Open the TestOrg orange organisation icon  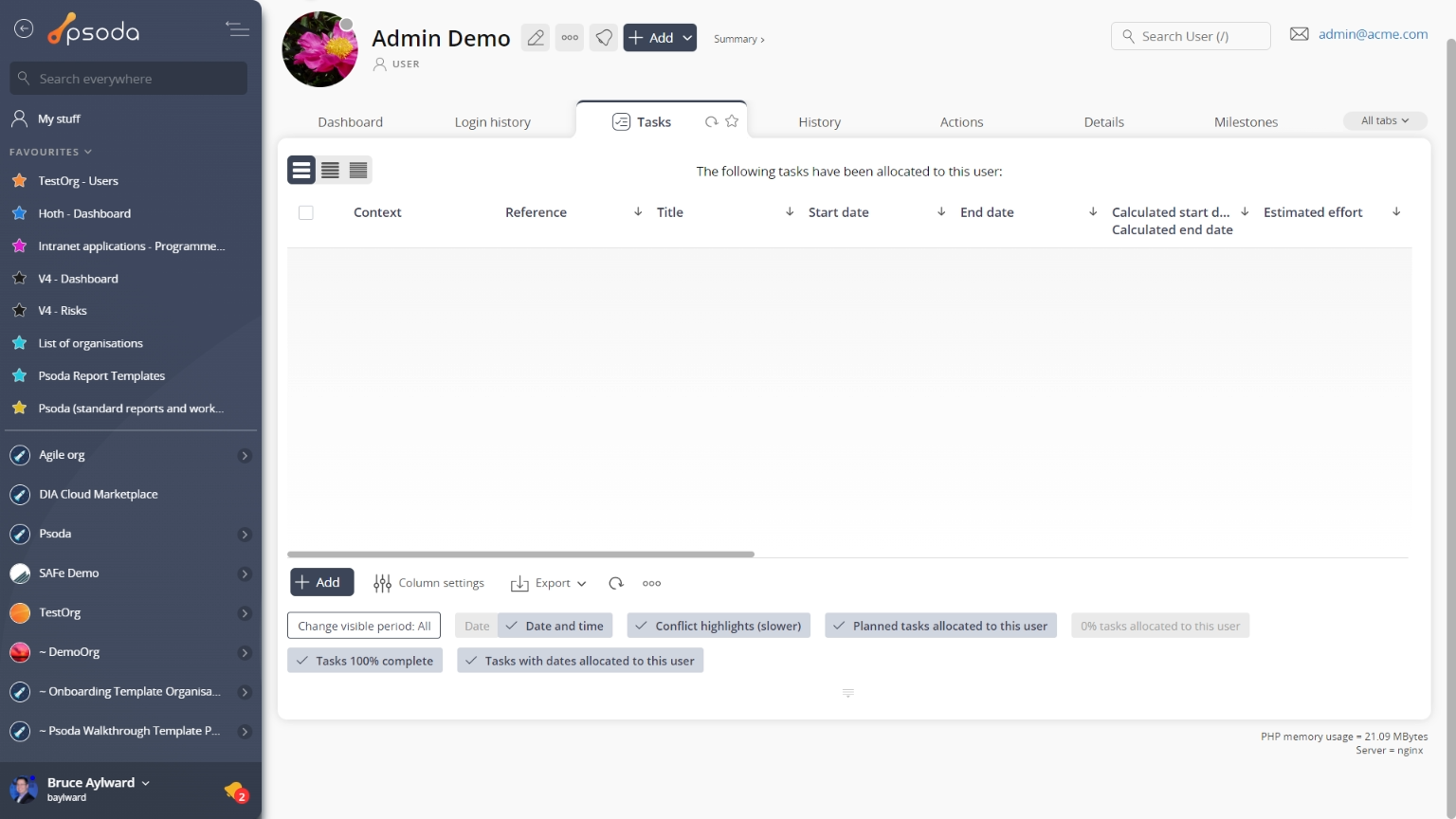click(20, 613)
